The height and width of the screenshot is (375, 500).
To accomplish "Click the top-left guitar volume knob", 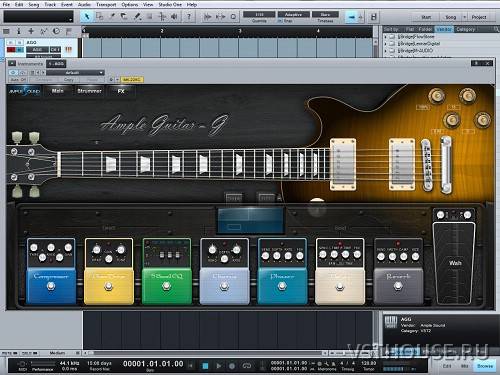I will coord(436,96).
